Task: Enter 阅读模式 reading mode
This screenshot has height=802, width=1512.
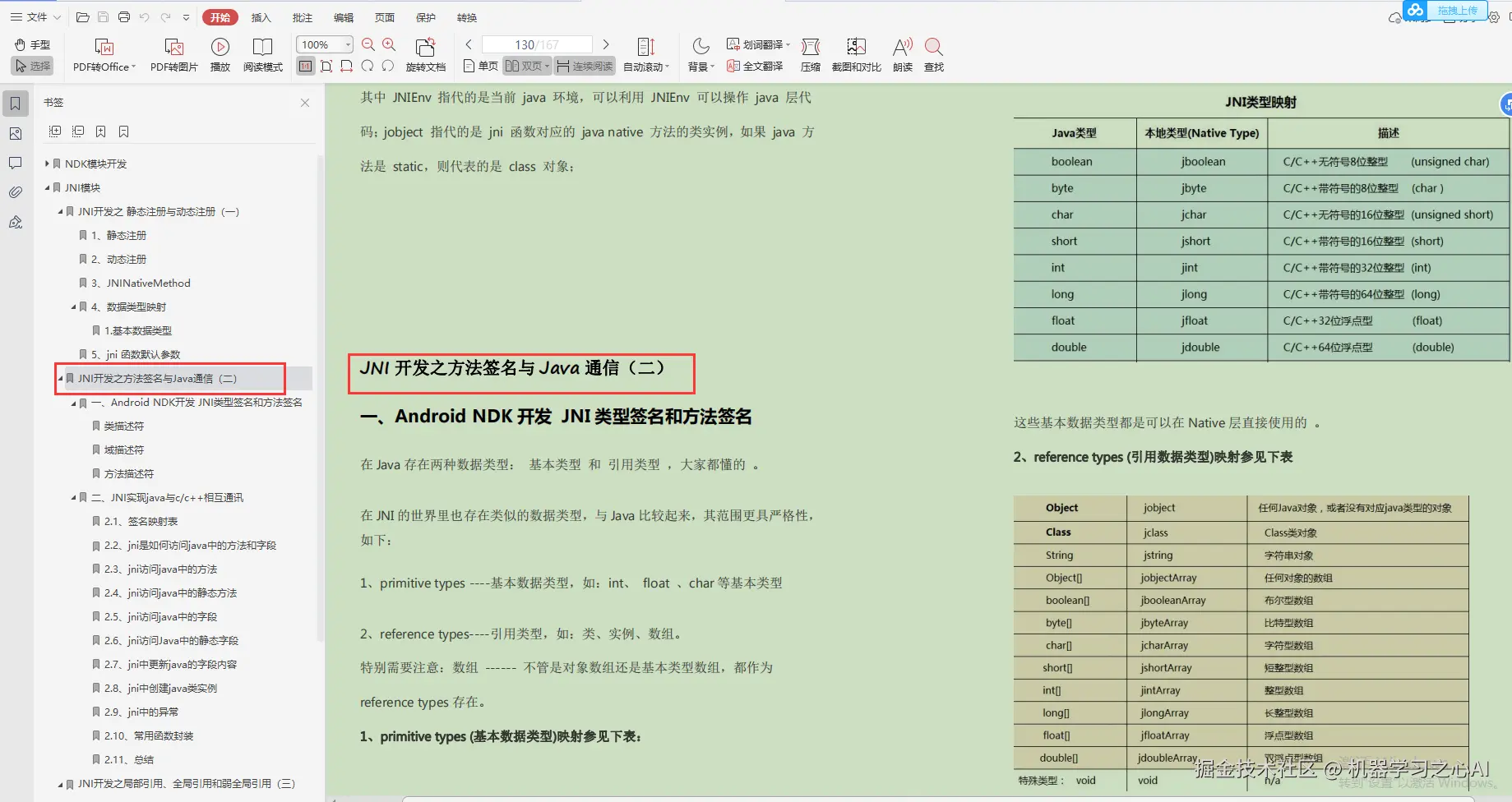Action: coord(263,55)
